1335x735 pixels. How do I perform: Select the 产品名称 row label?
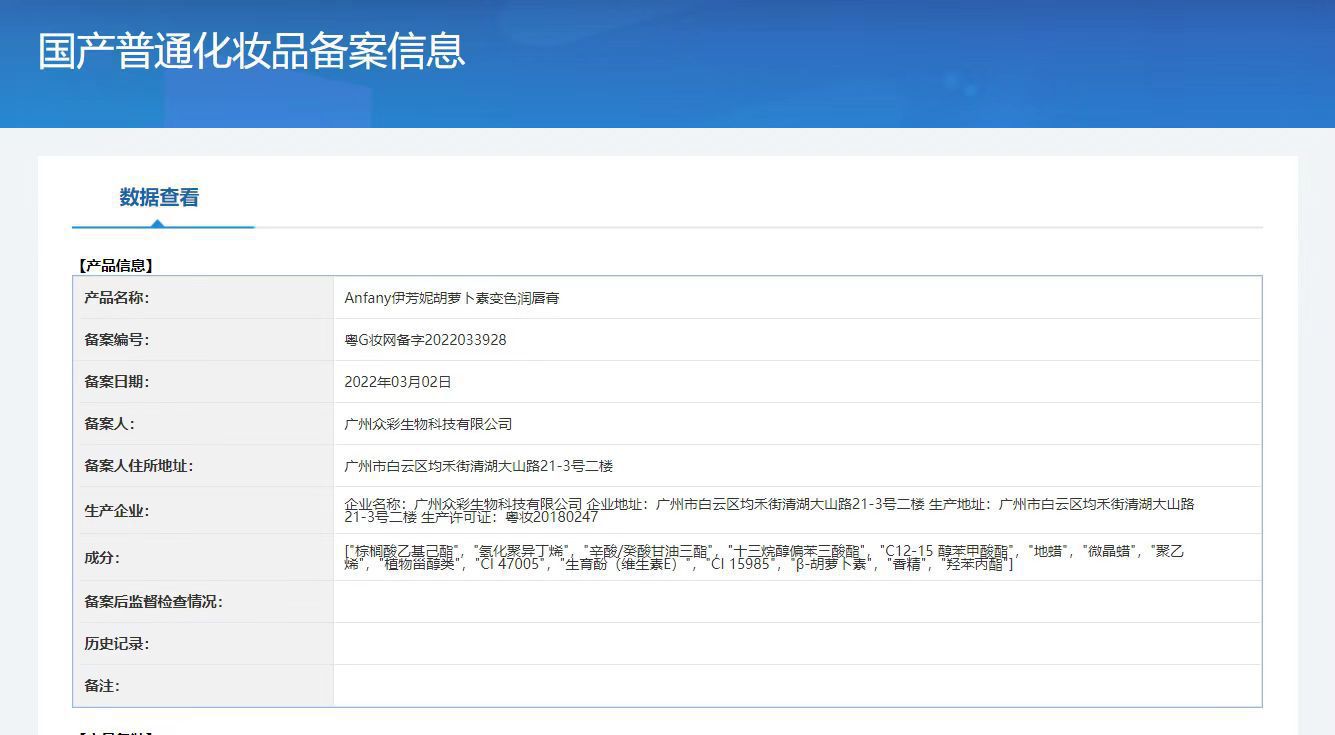(116, 298)
